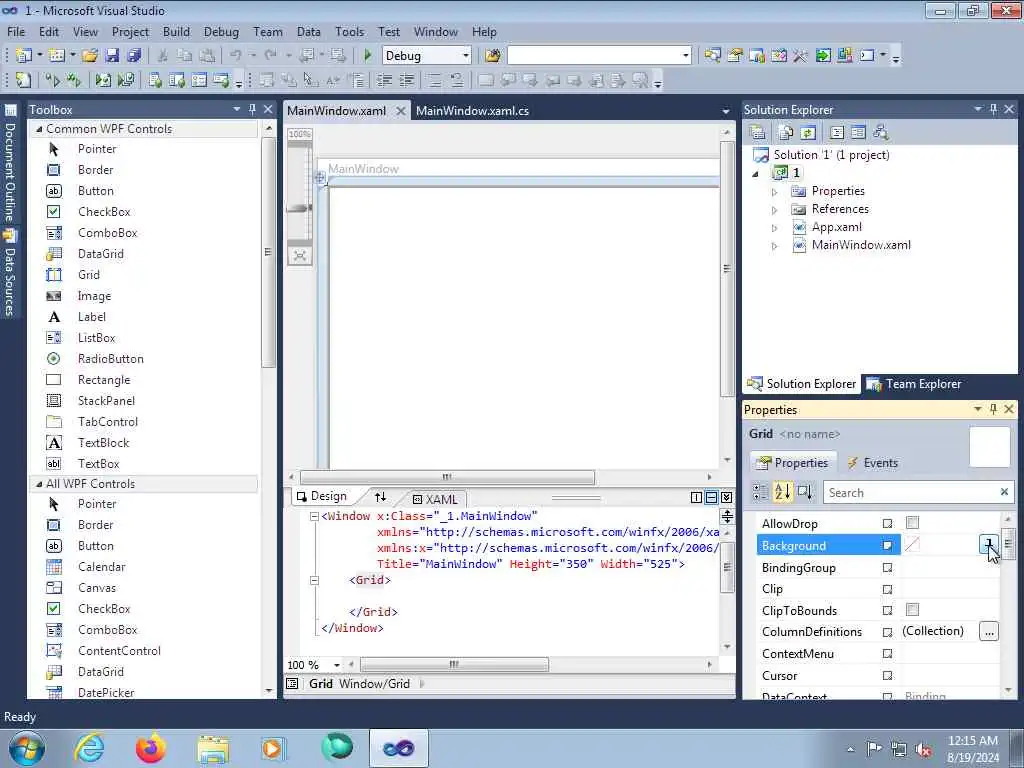Click the fit-to-view icon below the zoom slider
This screenshot has height=768, width=1024.
(x=300, y=255)
